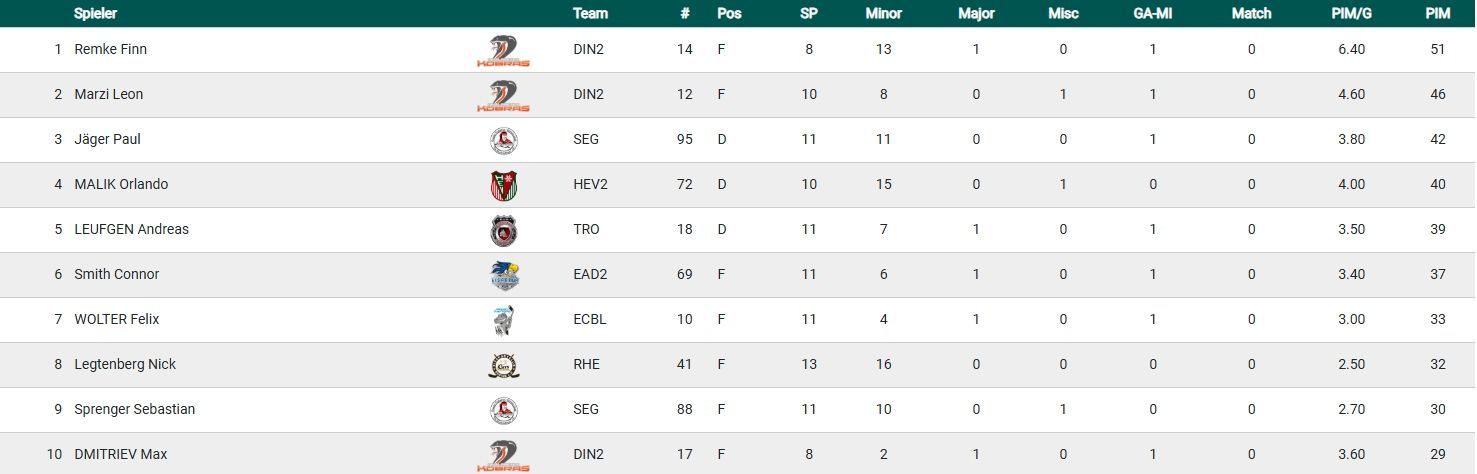The height and width of the screenshot is (474, 1477).
Task: Click the Kobras logo beside Remke Finn
Action: [503, 50]
